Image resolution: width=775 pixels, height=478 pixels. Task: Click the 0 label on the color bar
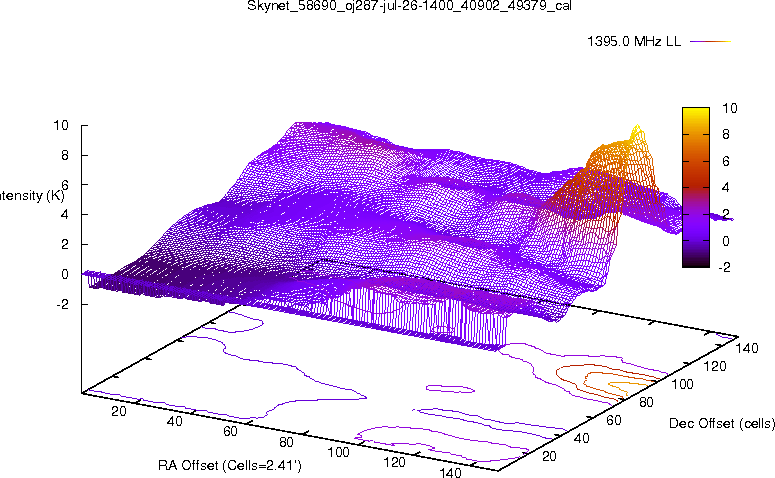point(726,241)
